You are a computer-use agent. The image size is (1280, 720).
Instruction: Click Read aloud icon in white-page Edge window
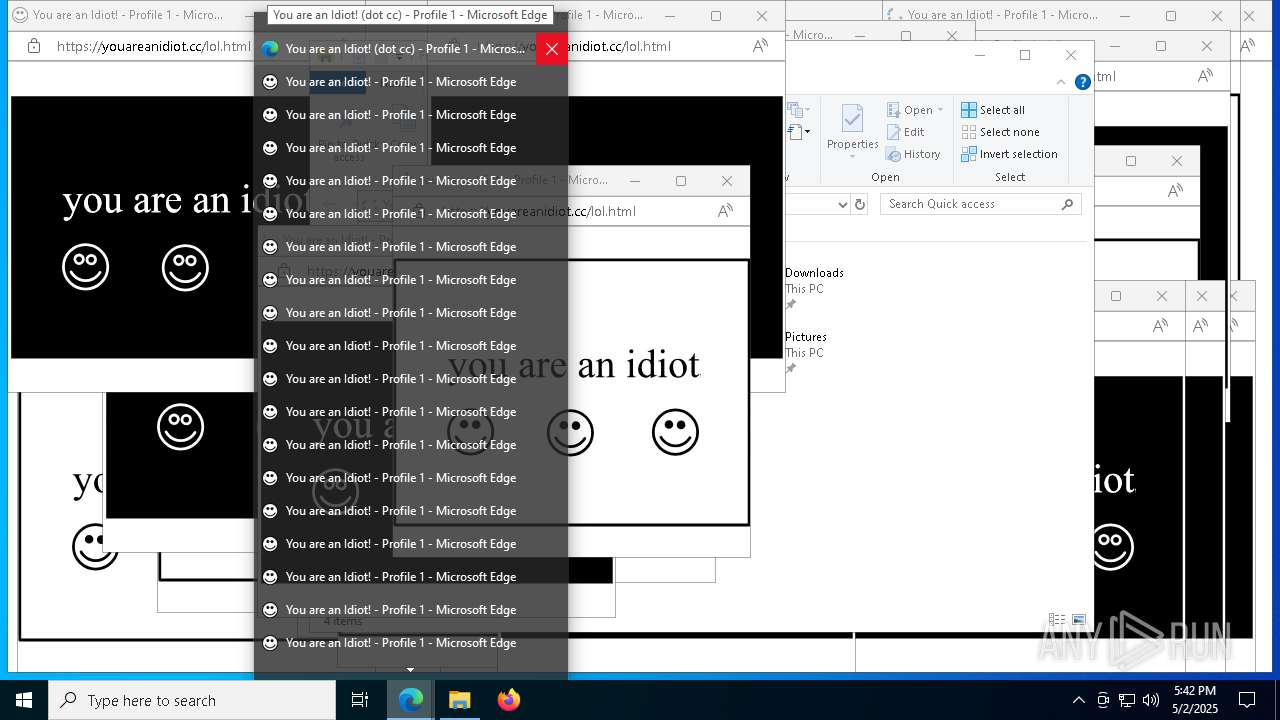coord(725,211)
